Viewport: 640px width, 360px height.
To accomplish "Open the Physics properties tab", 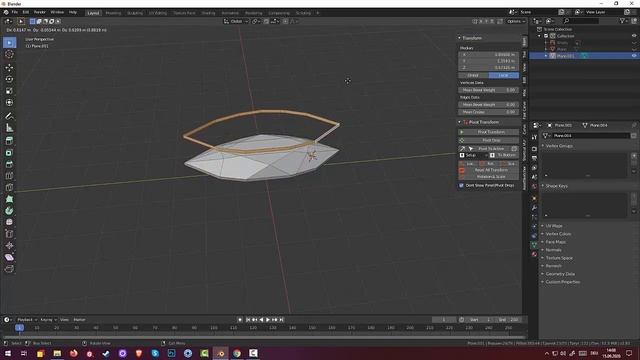I will point(534,227).
